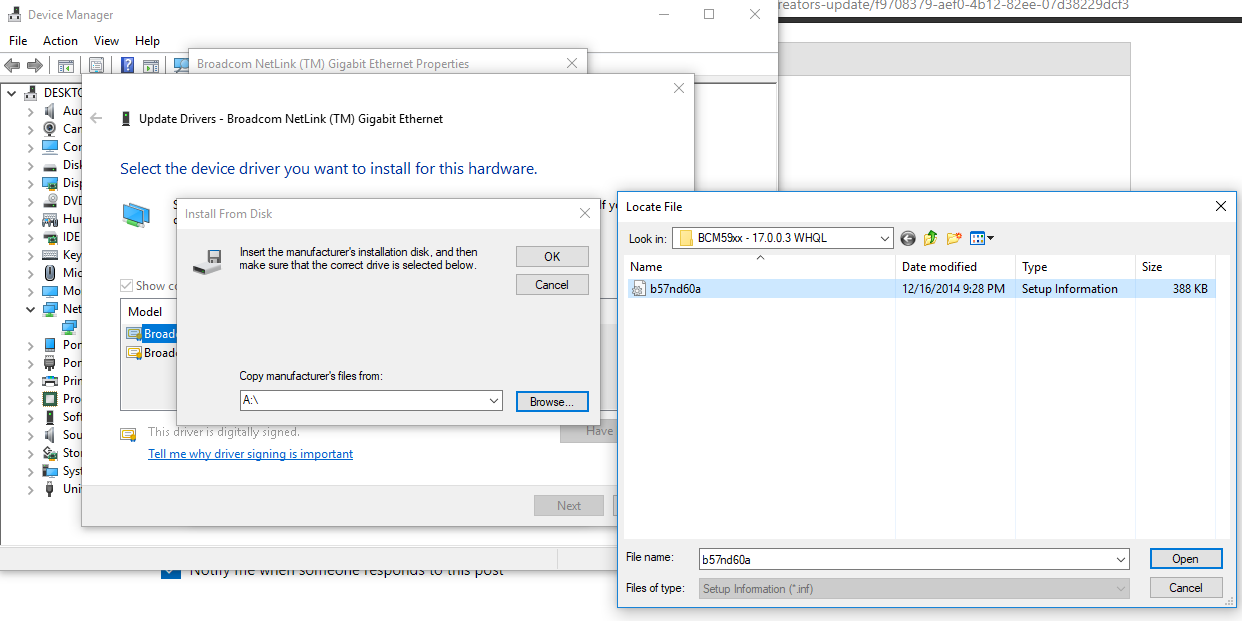This screenshot has height=621, width=1242.
Task: Click the Up One Level folder icon
Action: tap(931, 238)
